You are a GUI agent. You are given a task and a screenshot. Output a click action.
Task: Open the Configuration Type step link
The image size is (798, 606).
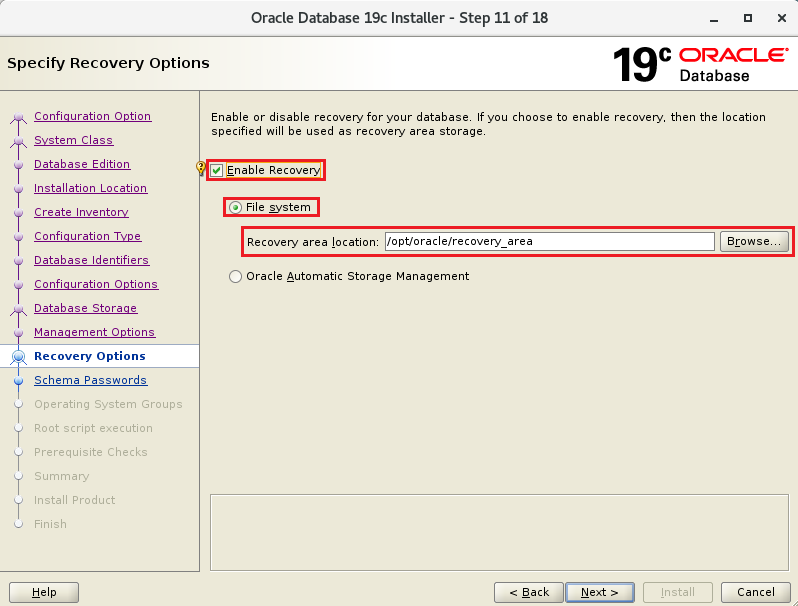point(88,236)
